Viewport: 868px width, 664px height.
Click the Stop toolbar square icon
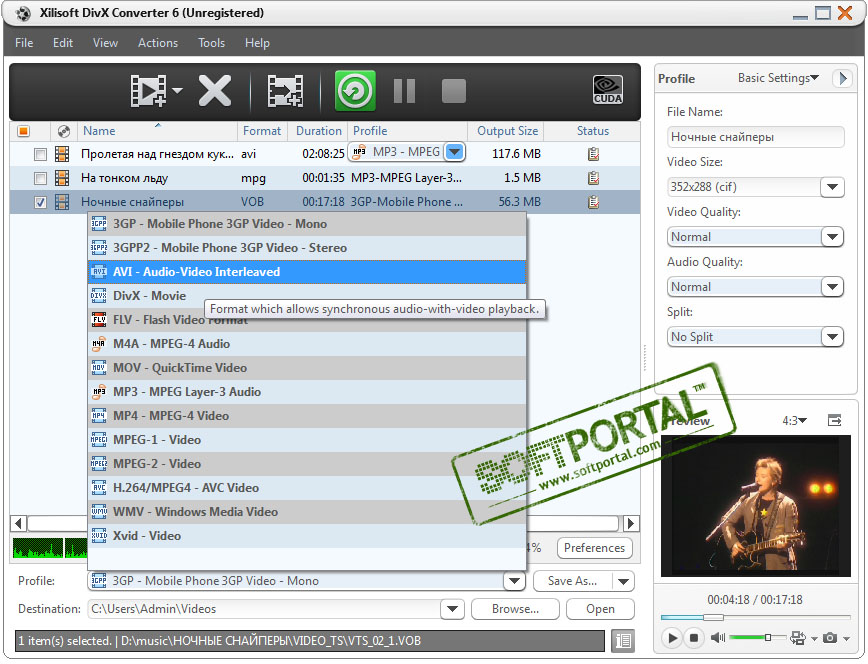click(454, 91)
